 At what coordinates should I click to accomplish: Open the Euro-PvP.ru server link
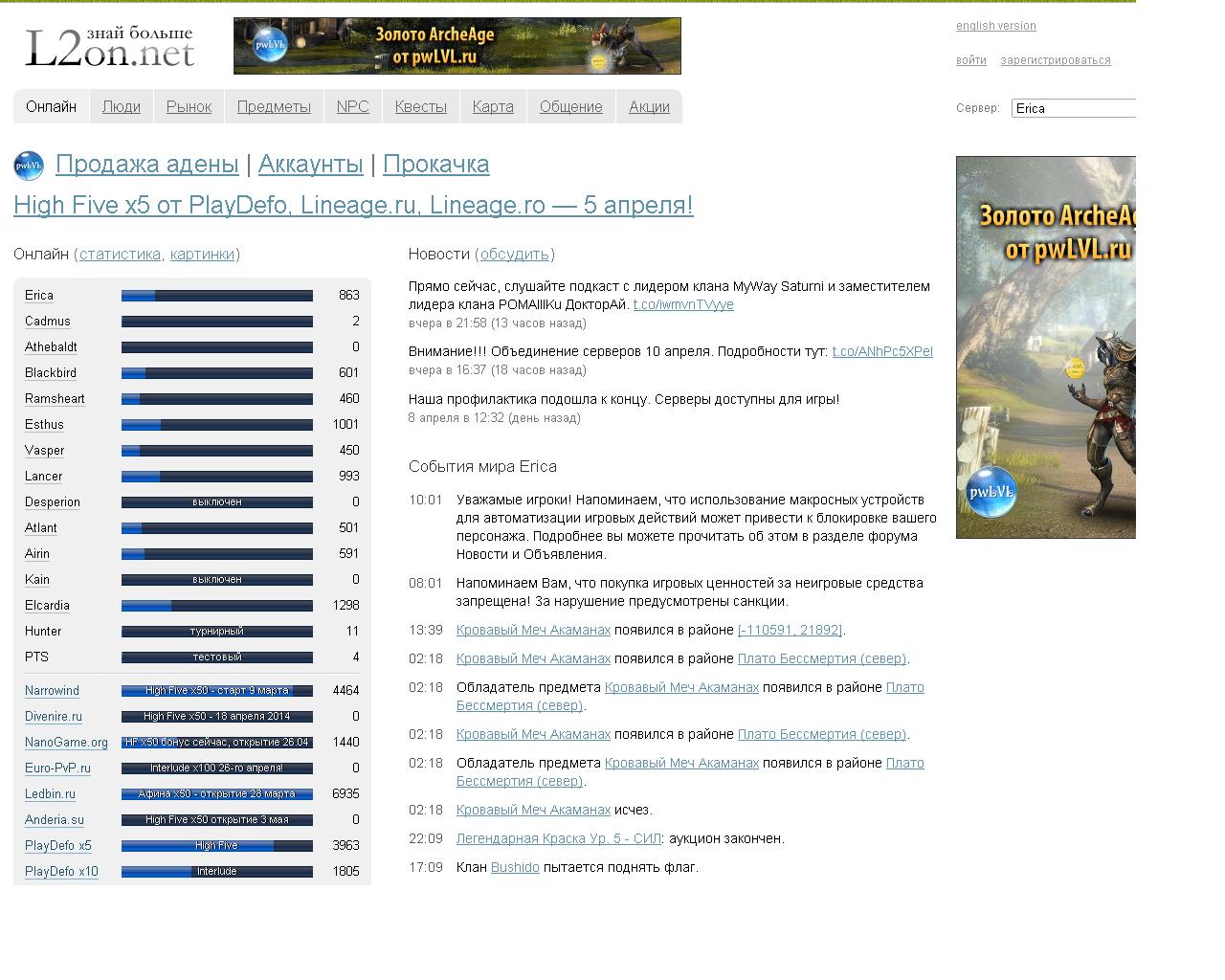tap(57, 768)
